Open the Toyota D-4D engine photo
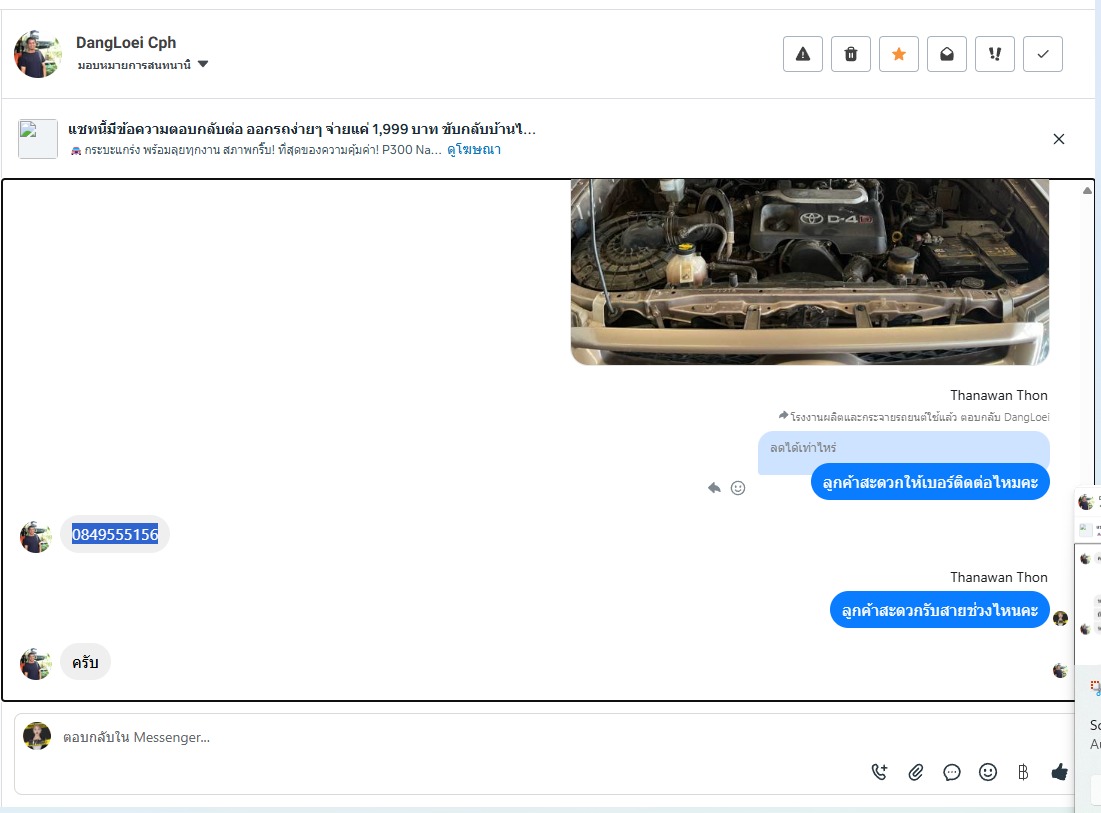 pyautogui.click(x=810, y=272)
